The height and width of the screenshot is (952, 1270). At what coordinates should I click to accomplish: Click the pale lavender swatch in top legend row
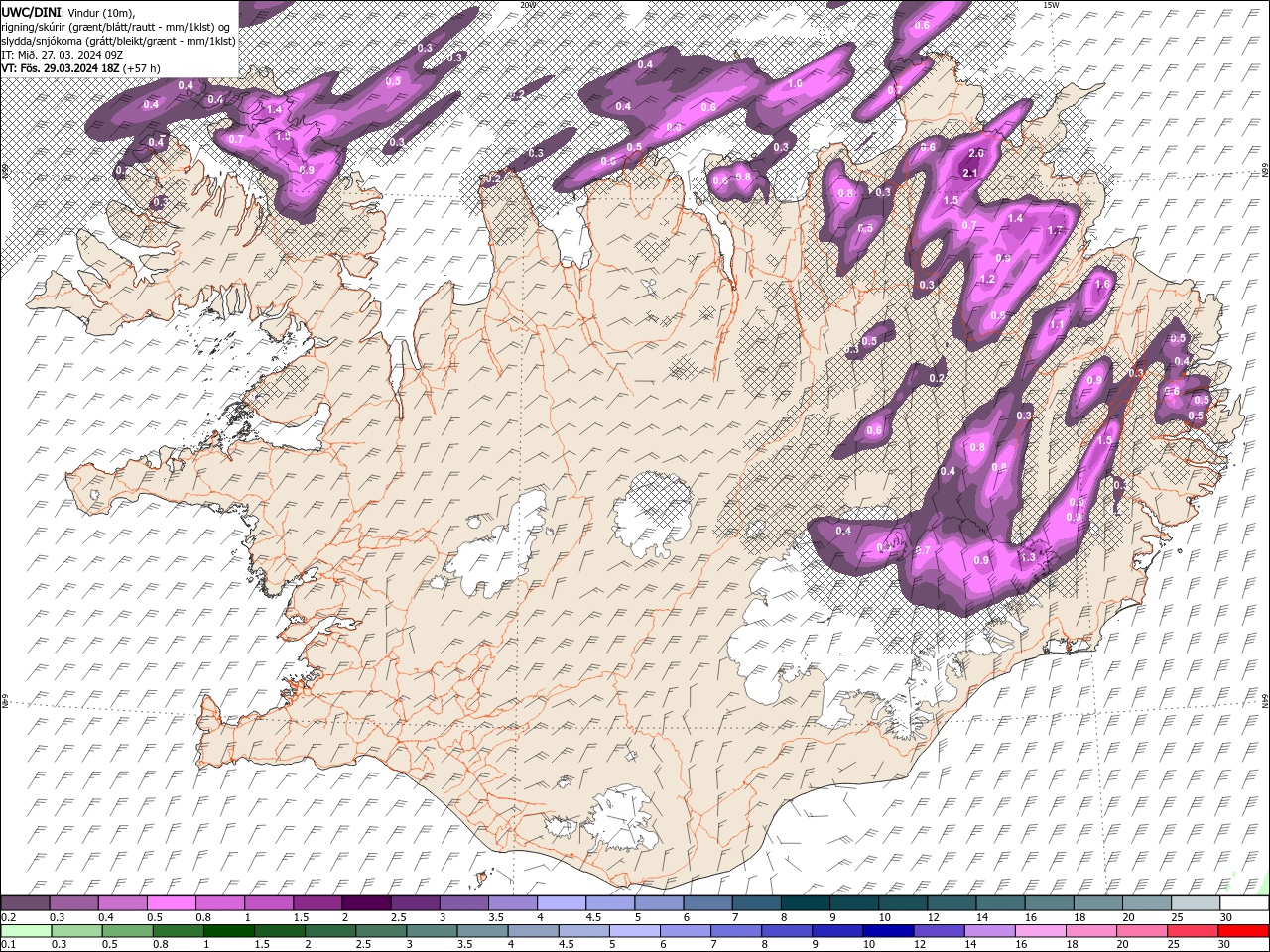click(562, 903)
